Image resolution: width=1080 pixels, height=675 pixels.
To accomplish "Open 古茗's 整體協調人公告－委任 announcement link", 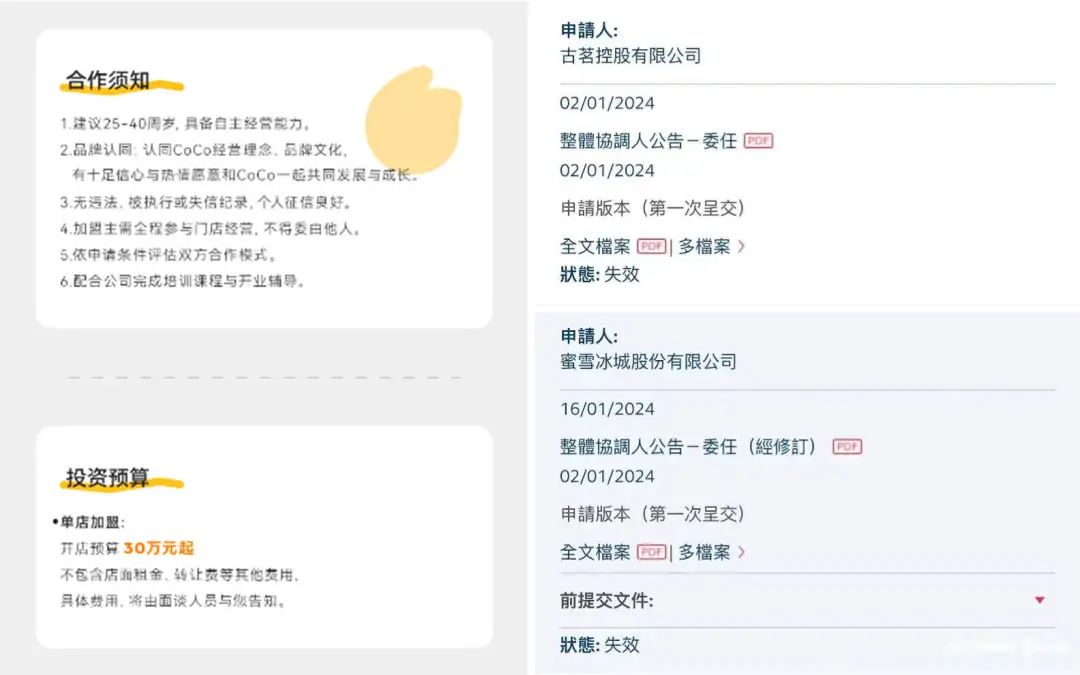I will (x=648, y=141).
